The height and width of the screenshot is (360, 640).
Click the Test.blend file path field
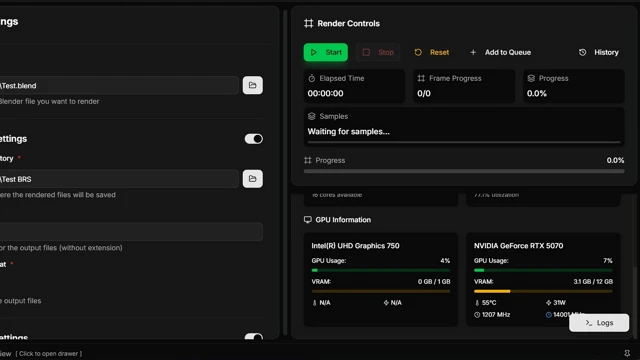point(119,85)
